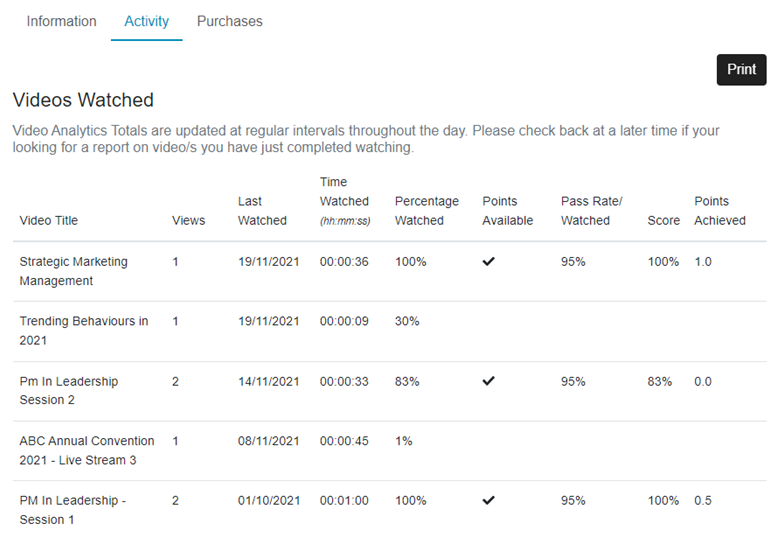
Task: Open the Activity tab
Action: coord(147,21)
